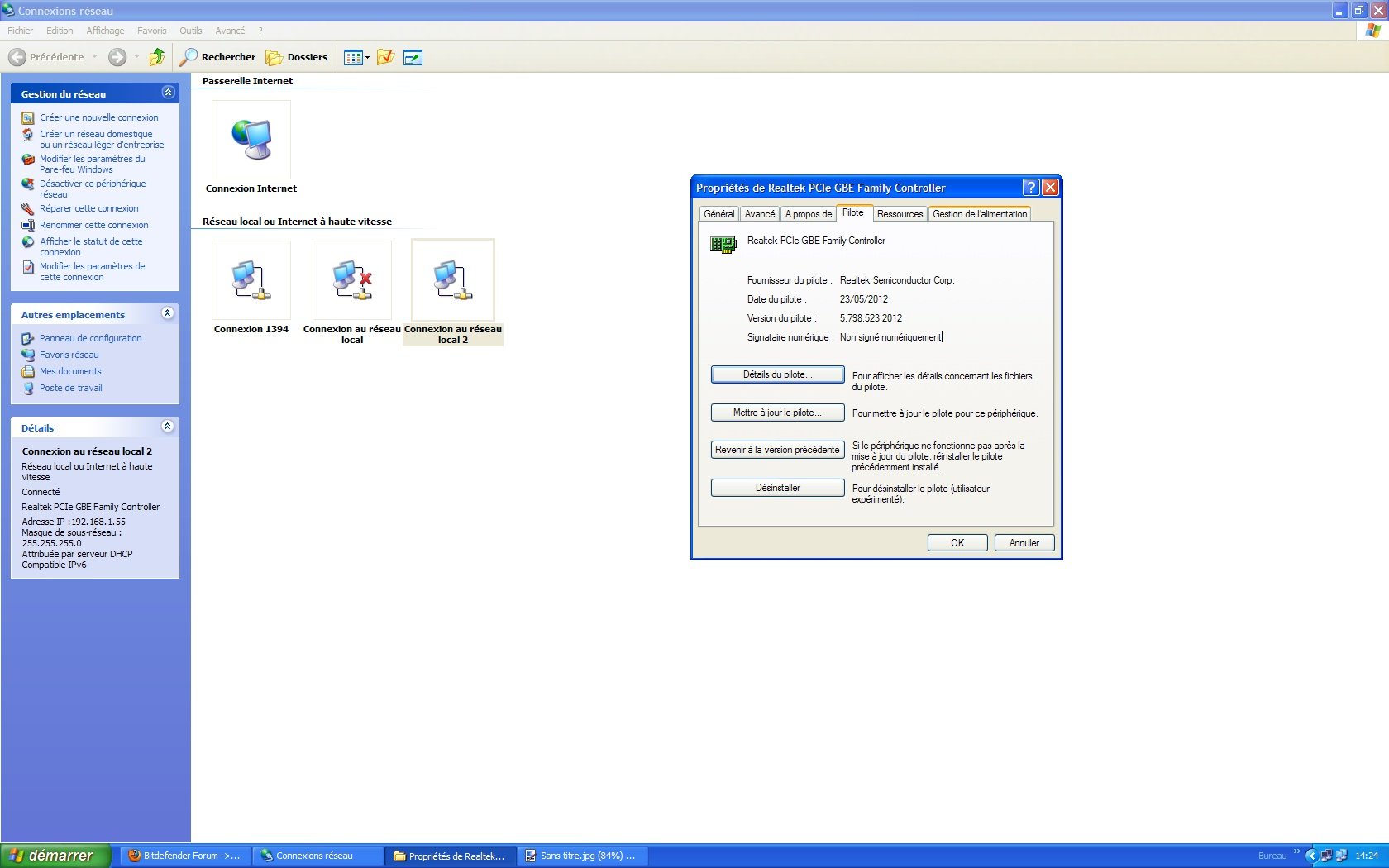Viewport: 1389px width, 868px height.
Task: Click the Détails du pilote button
Action: (777, 374)
